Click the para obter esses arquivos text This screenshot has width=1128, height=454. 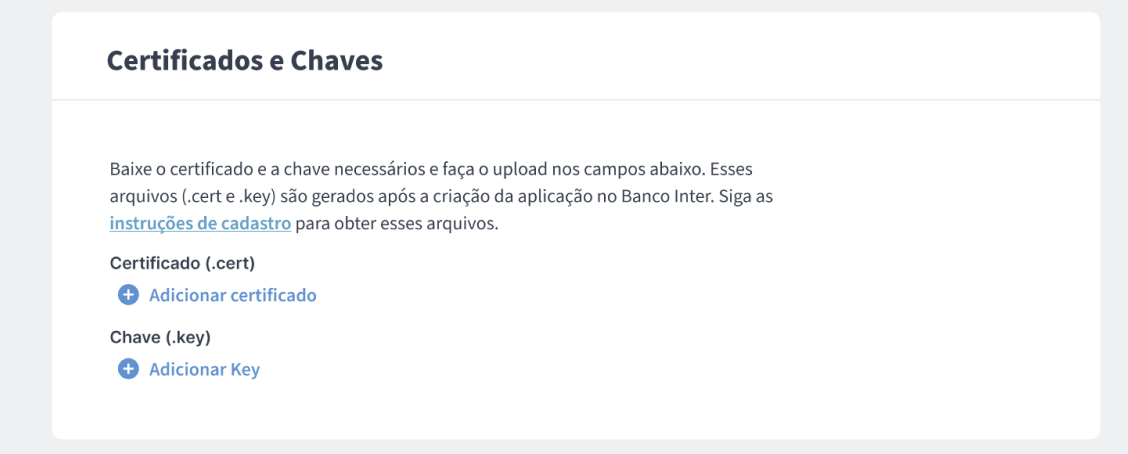pos(396,224)
